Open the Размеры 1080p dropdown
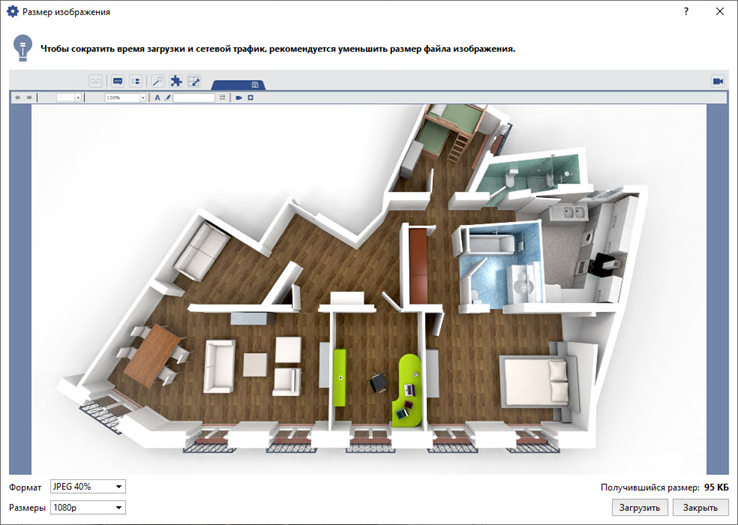 (x=88, y=508)
